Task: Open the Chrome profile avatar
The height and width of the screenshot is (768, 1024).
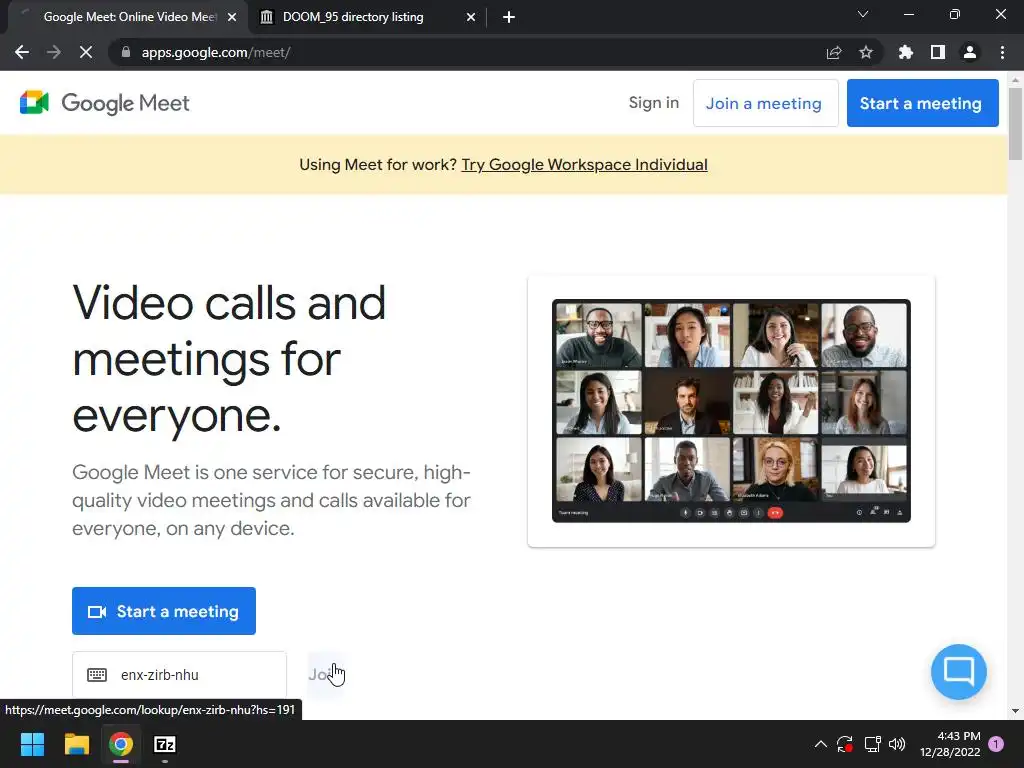Action: (x=970, y=52)
